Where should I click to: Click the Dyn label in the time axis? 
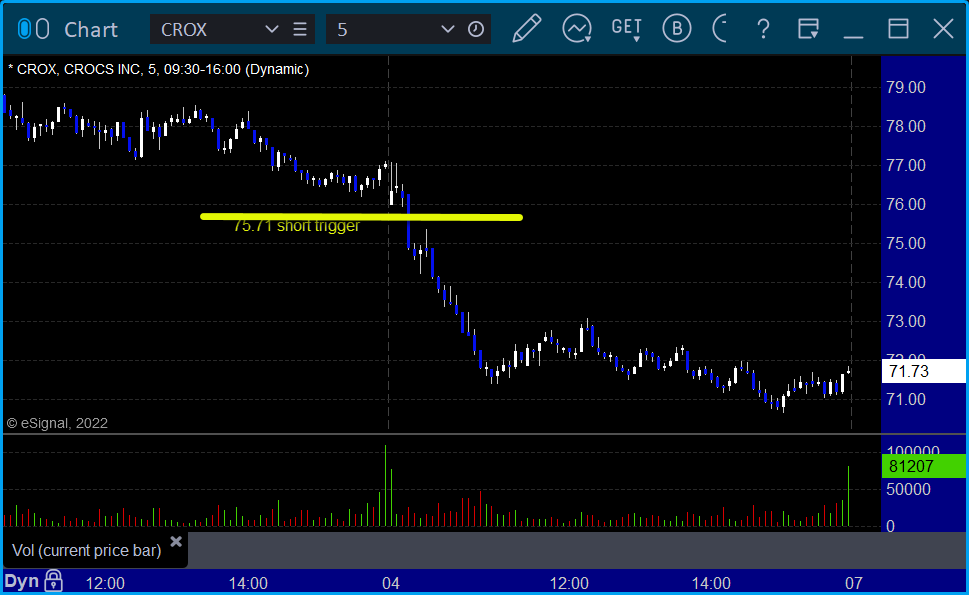pyautogui.click(x=22, y=581)
